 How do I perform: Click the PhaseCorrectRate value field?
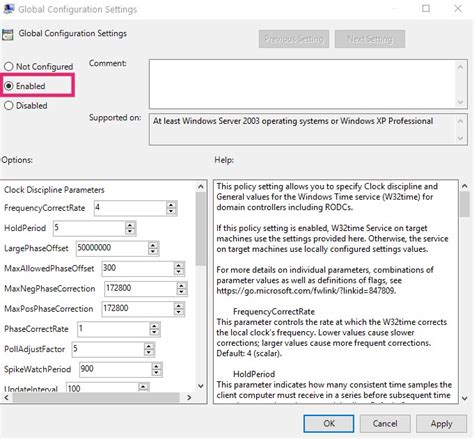coord(113,329)
